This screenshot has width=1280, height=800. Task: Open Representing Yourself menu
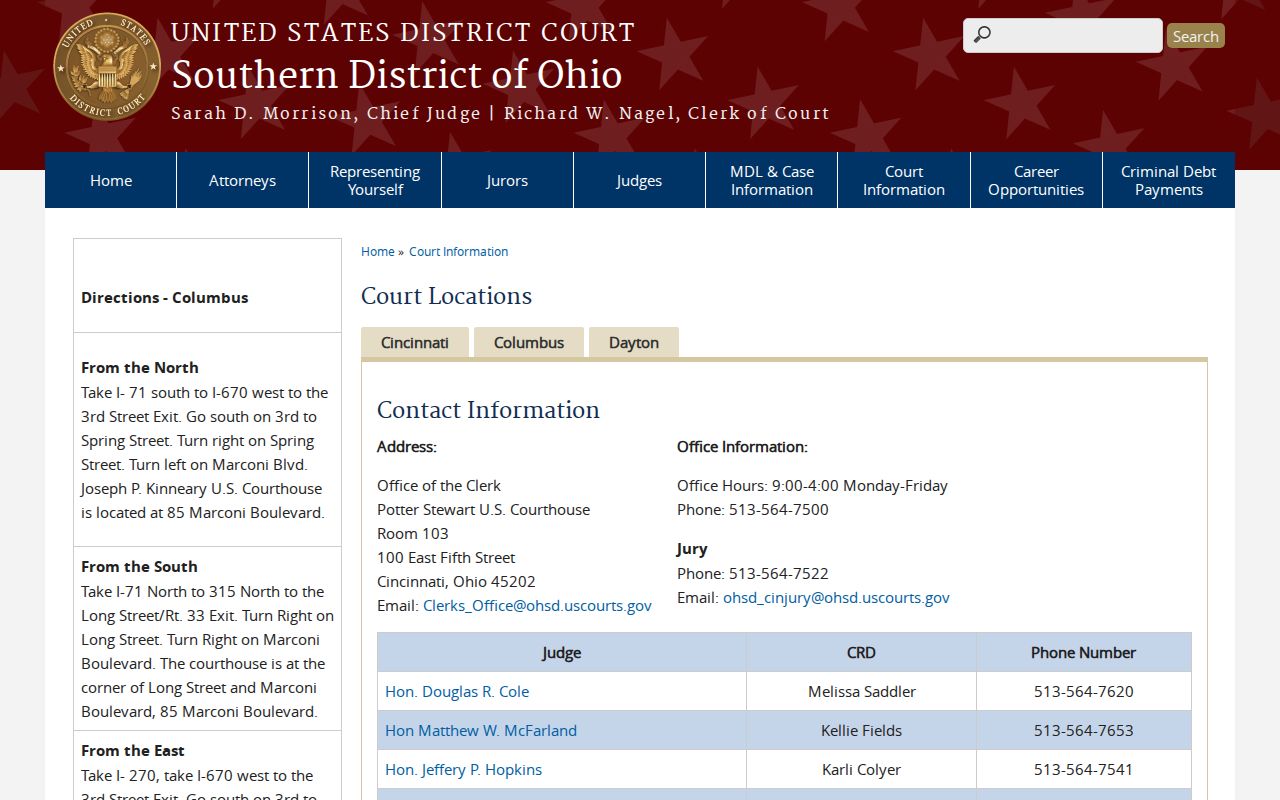(375, 180)
